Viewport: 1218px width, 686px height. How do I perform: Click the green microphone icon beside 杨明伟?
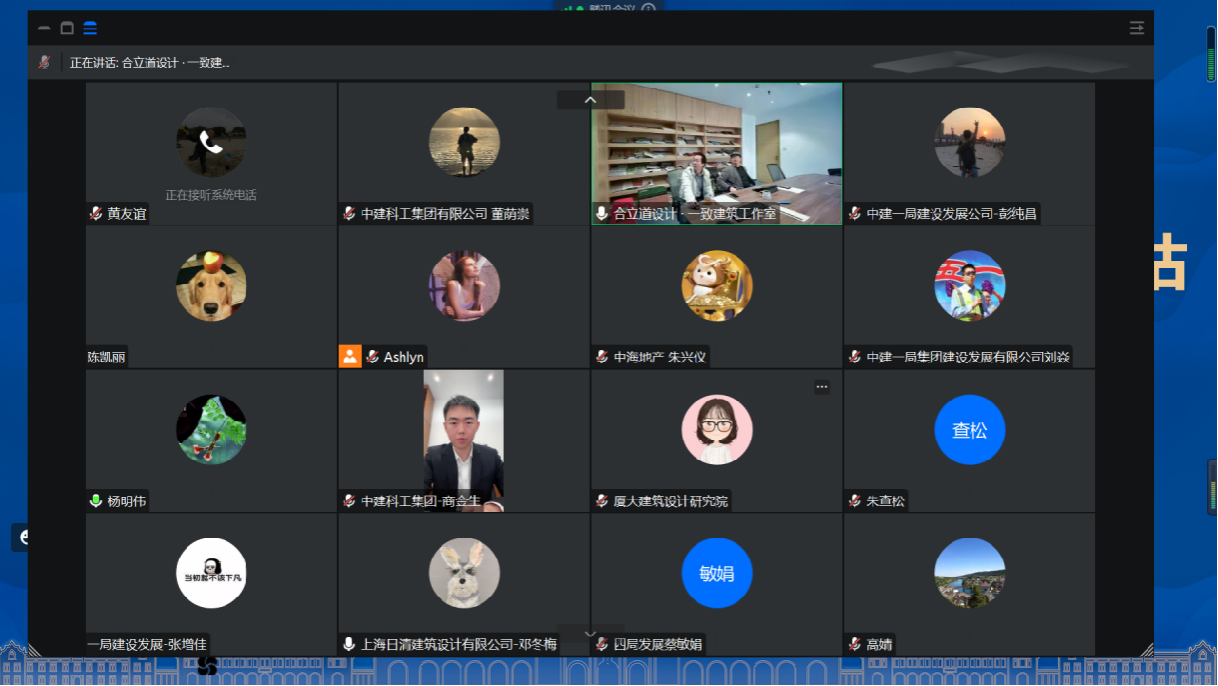[96, 501]
